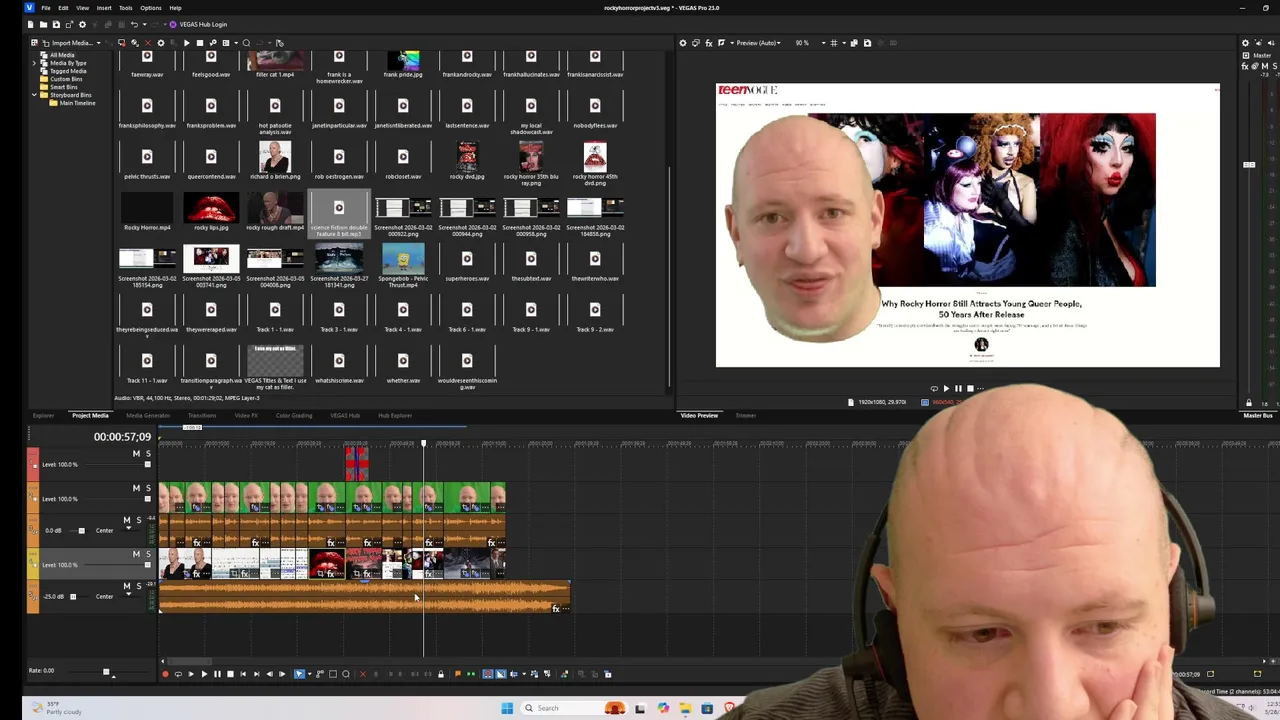
Task: Open project properties with the top toolbar gear
Action: [82, 24]
